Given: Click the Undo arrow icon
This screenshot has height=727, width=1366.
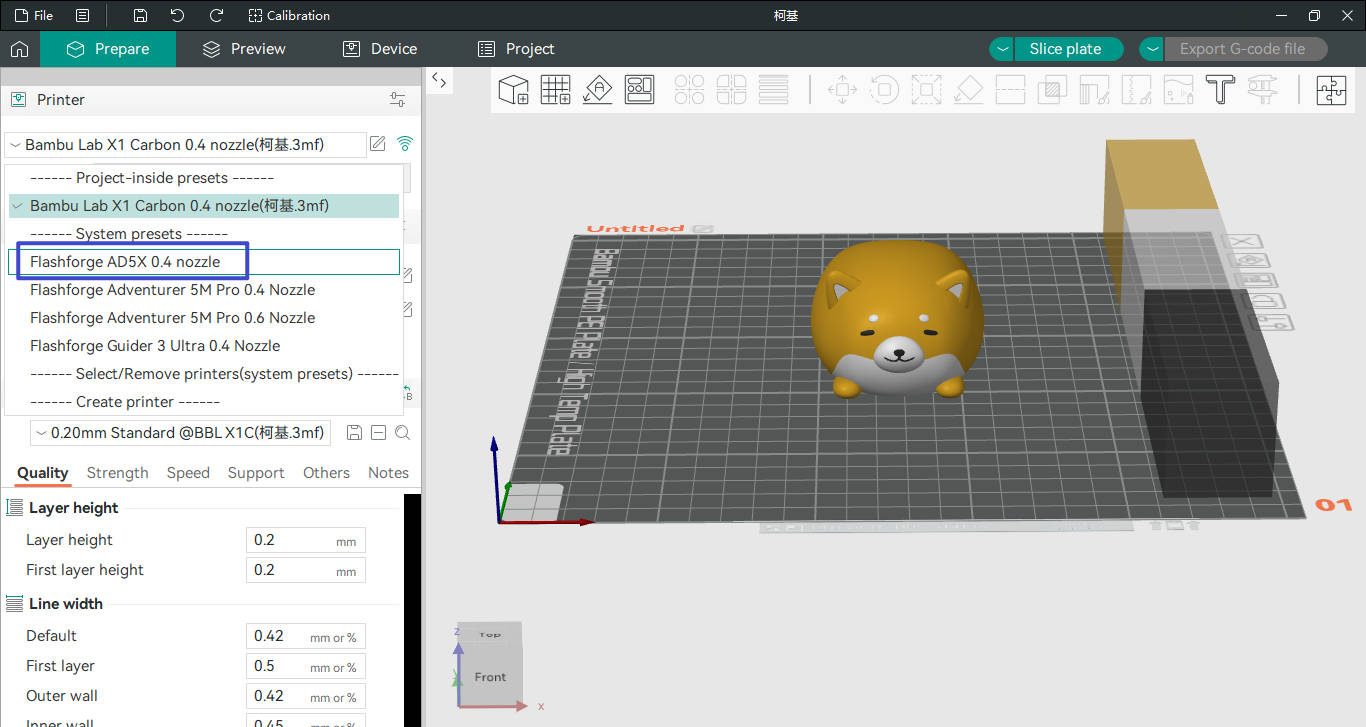Looking at the screenshot, I should click(178, 15).
